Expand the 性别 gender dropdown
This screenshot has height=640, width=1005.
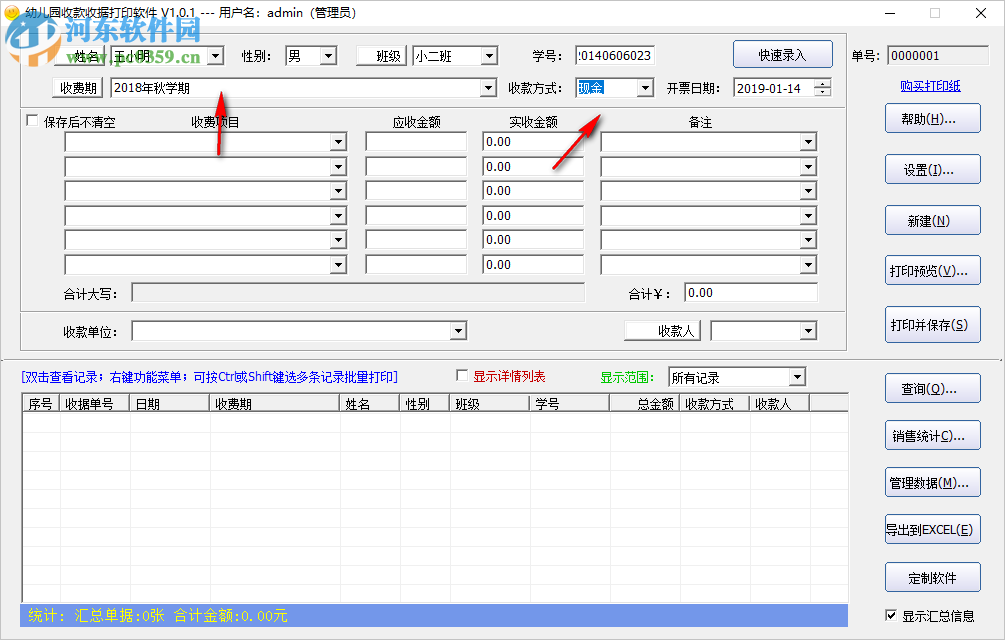tap(329, 56)
